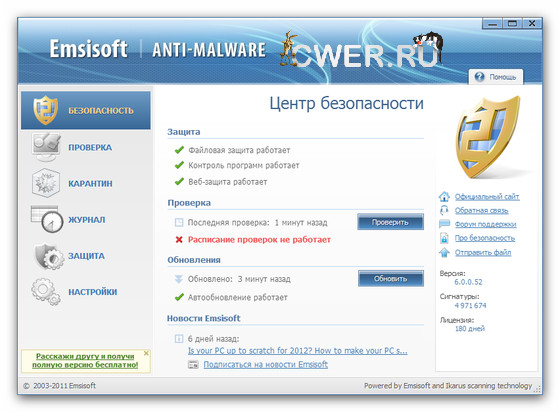Click the green check next to Контроль программ
The image size is (560, 412).
[x=179, y=165]
